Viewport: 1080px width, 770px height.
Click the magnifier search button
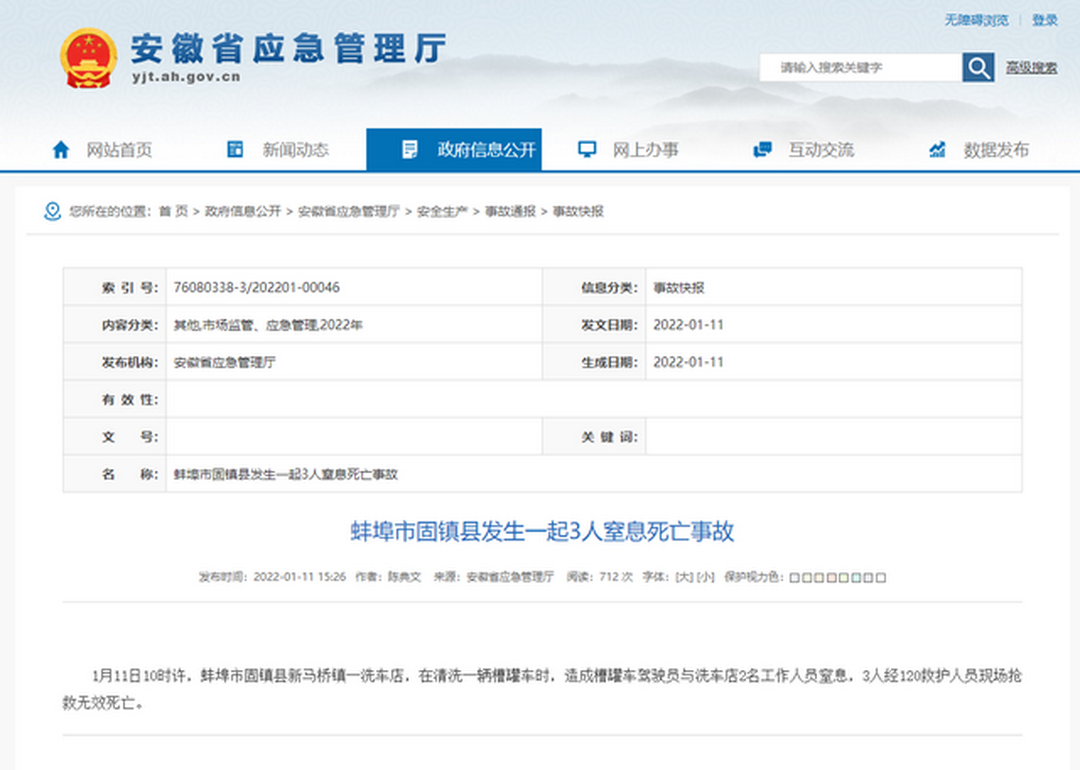(x=978, y=67)
